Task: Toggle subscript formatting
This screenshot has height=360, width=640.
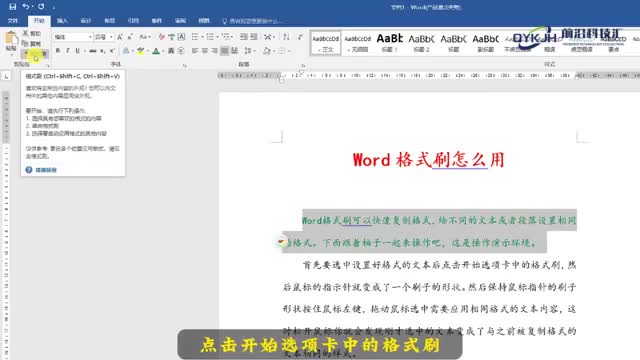Action: (x=102, y=51)
